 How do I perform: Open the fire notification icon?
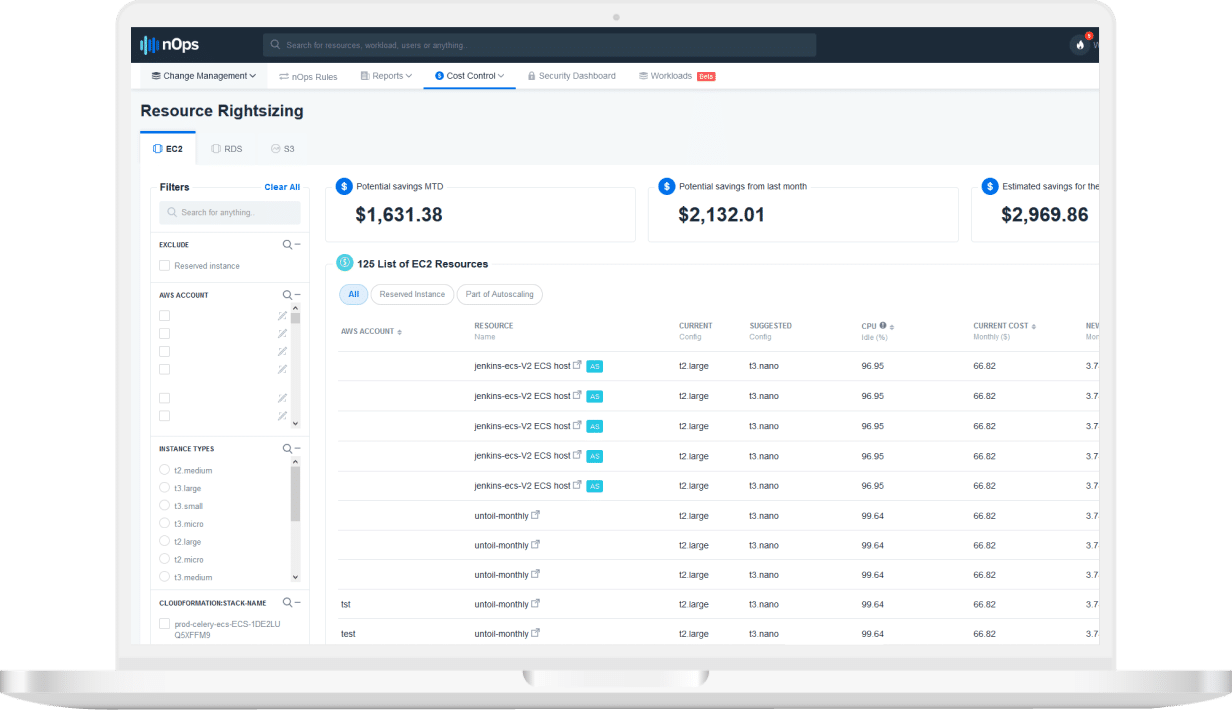1079,45
